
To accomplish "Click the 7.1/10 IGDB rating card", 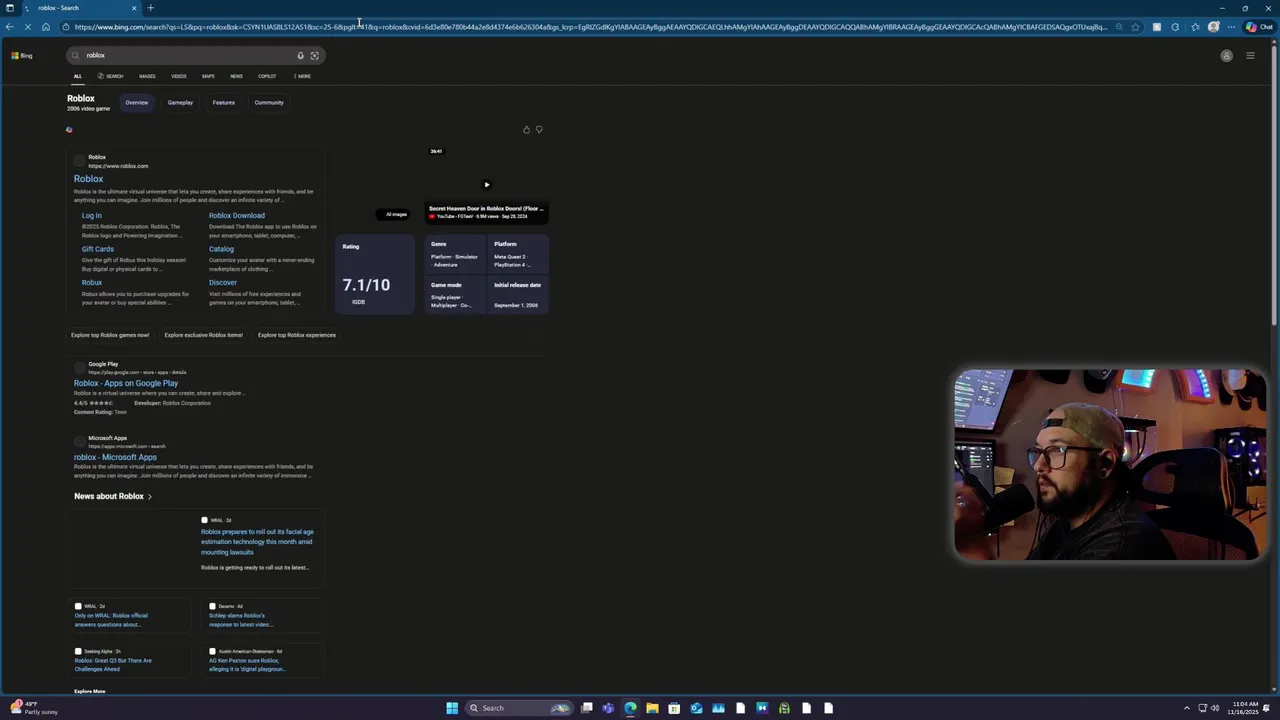I will point(375,274).
